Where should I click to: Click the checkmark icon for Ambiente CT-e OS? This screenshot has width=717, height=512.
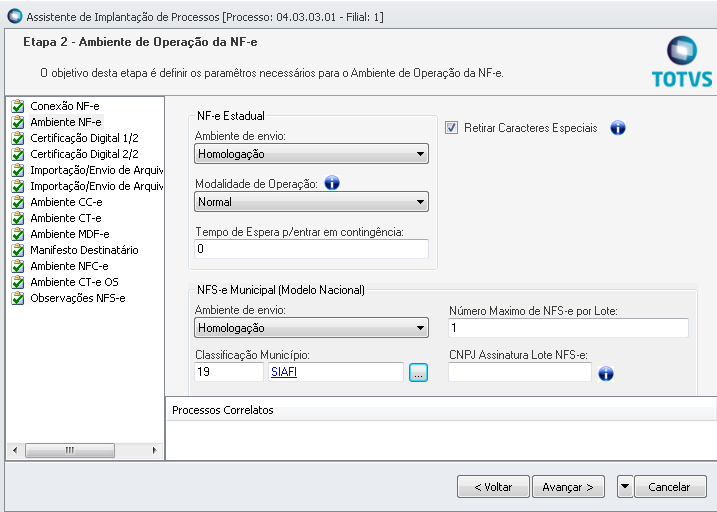18,282
